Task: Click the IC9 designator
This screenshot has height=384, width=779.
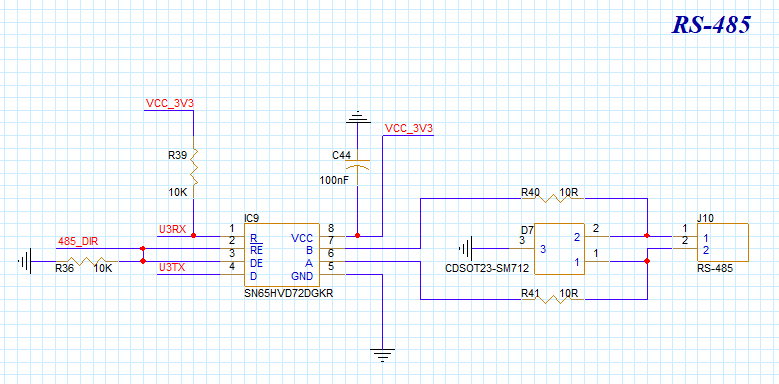Action: tap(251, 218)
